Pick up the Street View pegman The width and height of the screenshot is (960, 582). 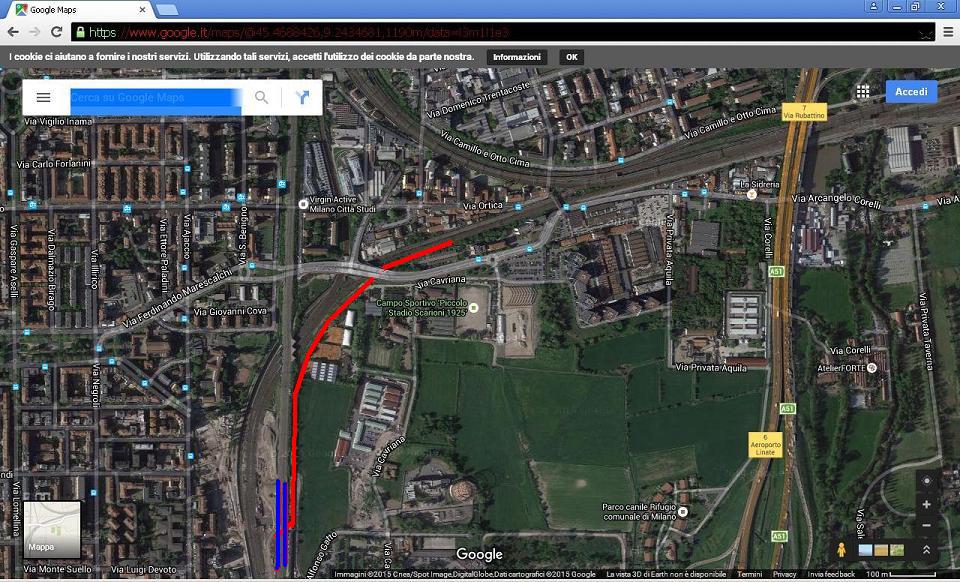point(842,550)
